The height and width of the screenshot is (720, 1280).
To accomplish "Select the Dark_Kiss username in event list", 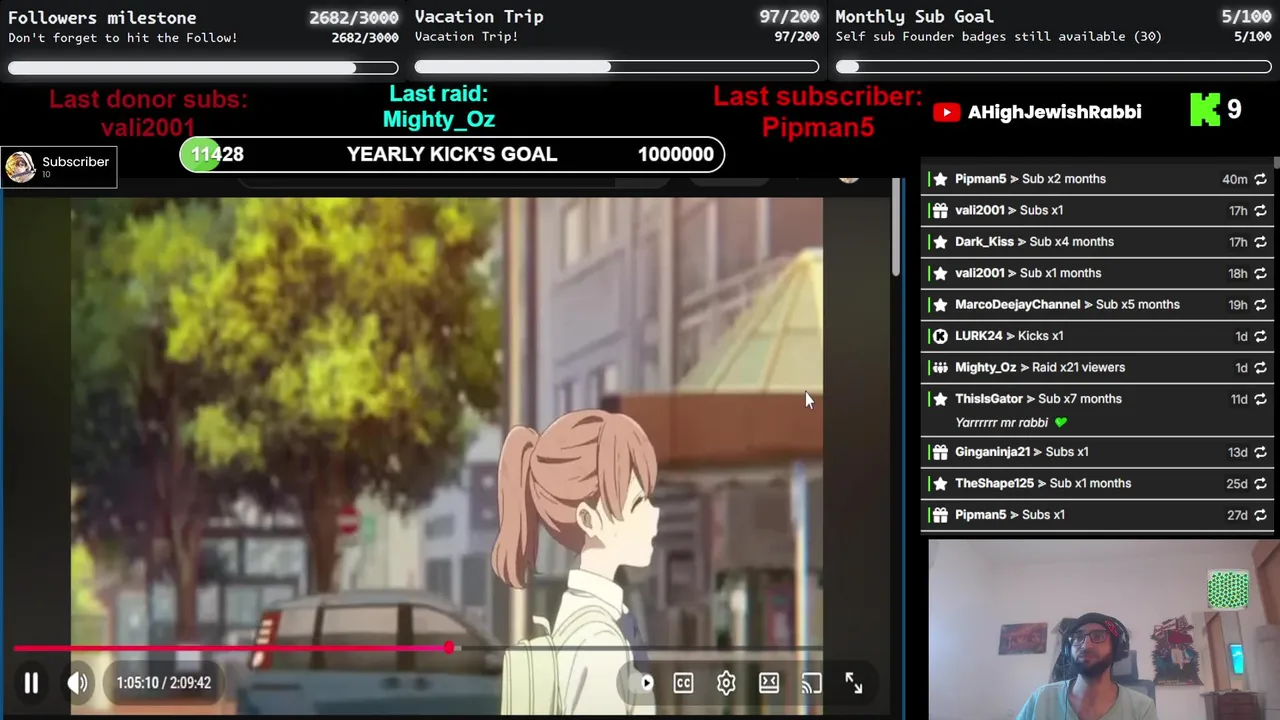I will tap(984, 242).
